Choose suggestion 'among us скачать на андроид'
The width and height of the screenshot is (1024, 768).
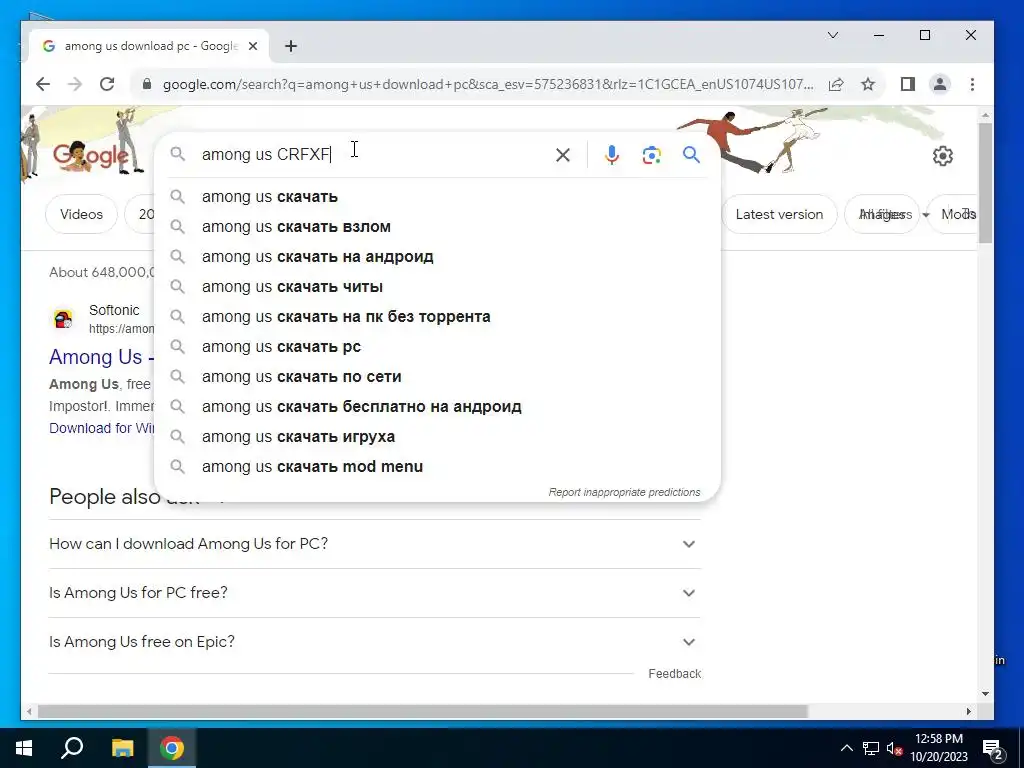click(x=438, y=257)
